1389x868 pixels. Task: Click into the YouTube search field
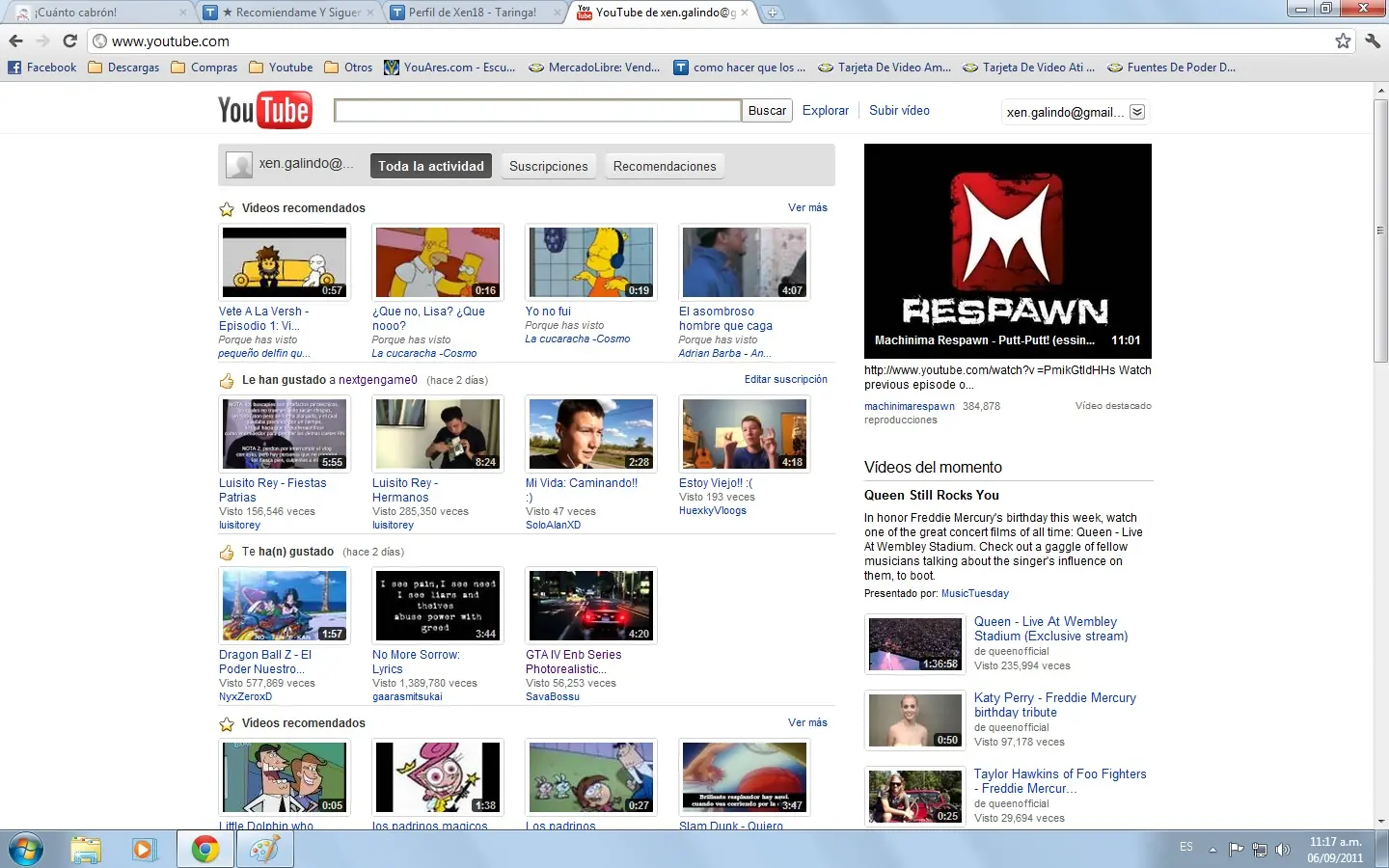click(x=537, y=110)
